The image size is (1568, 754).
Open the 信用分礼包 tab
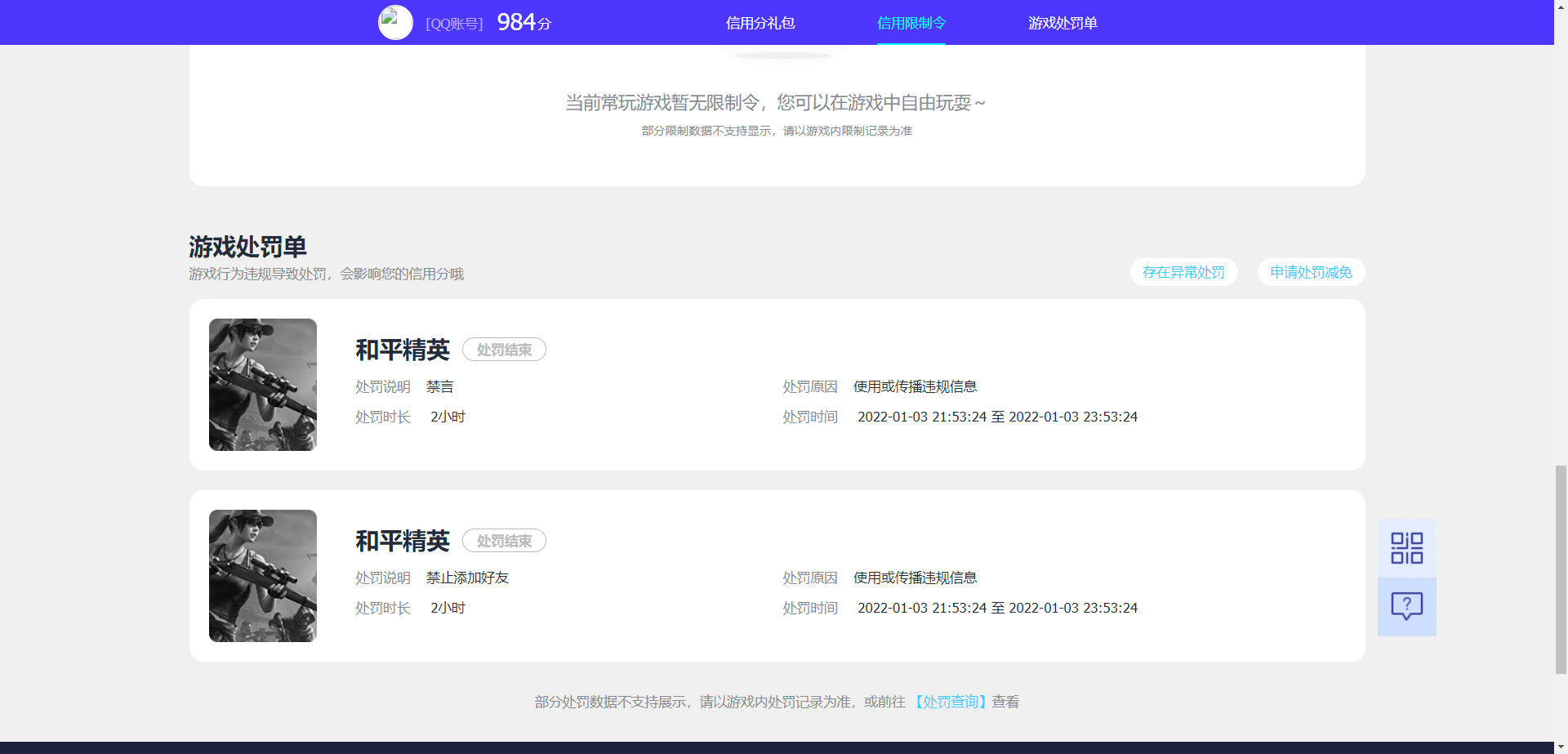pos(760,23)
